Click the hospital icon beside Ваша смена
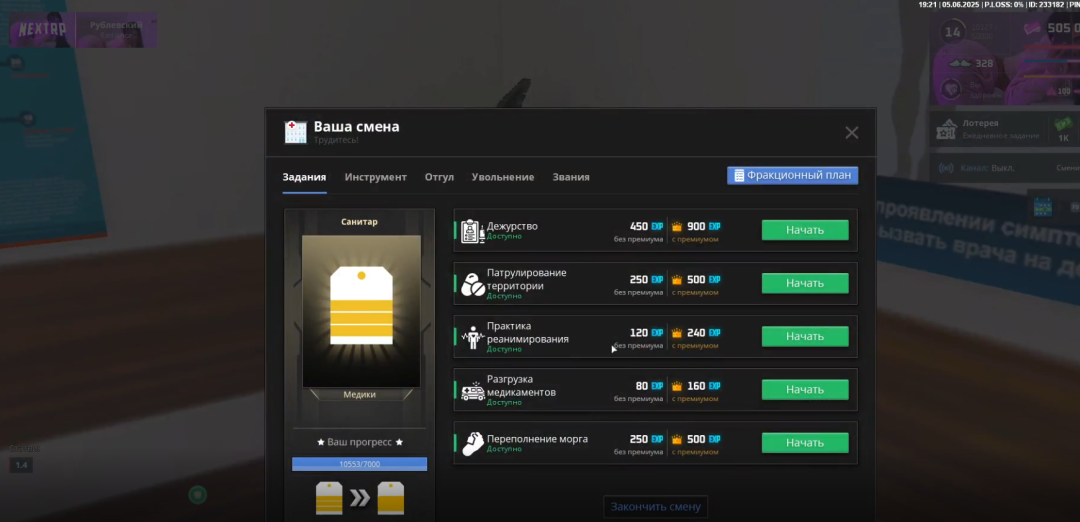 tap(295, 132)
